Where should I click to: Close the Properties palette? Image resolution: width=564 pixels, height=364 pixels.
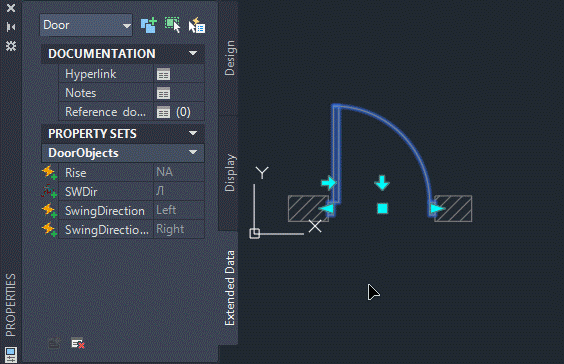(x=11, y=8)
